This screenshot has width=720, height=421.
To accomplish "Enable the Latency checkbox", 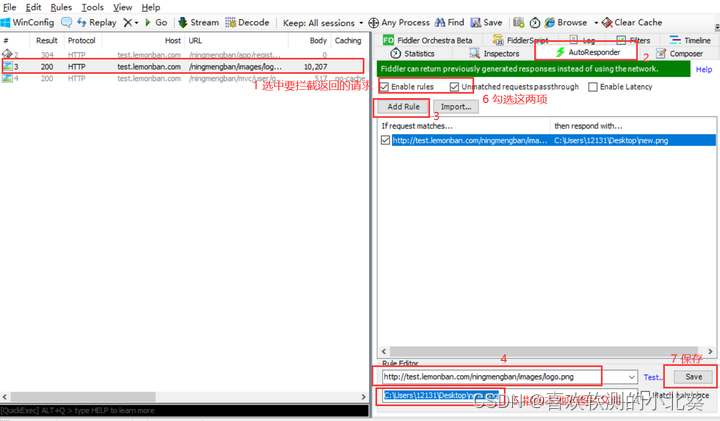I will [x=593, y=87].
